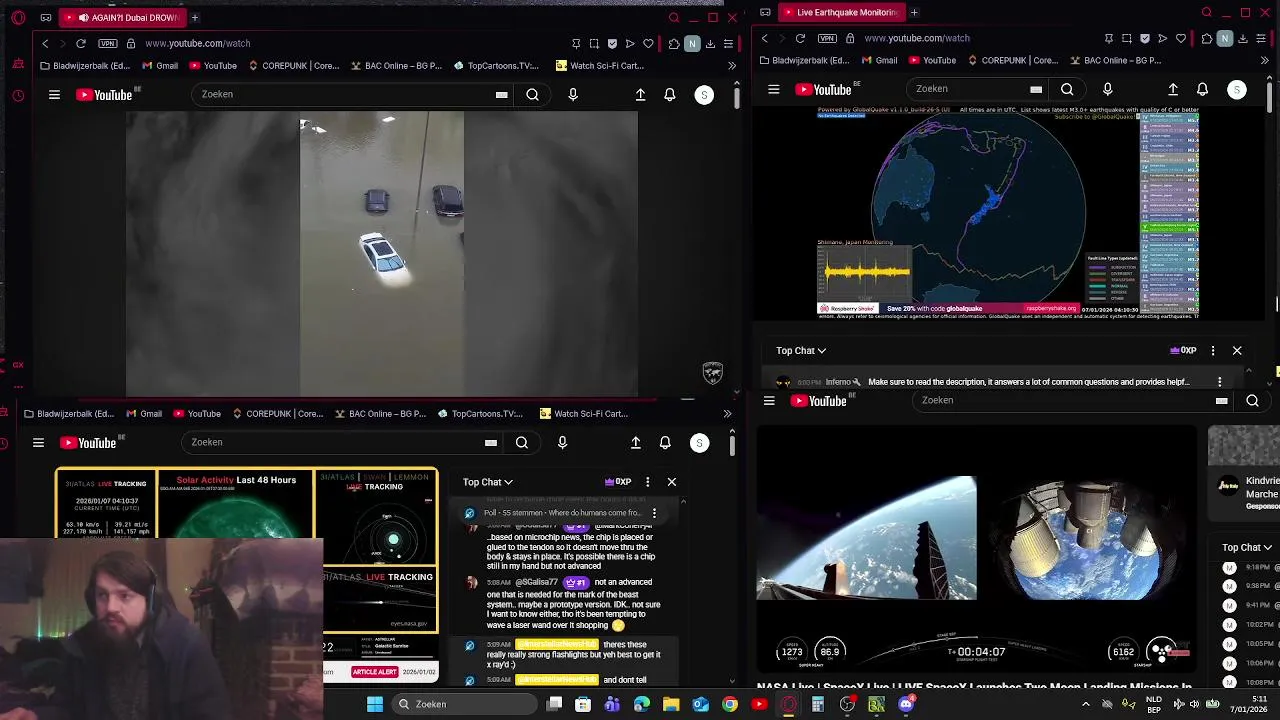This screenshot has width=1280, height=720.
Task: Open the Watch Sci-Fi Cart bookmark in the Dubai window
Action: (x=600, y=66)
